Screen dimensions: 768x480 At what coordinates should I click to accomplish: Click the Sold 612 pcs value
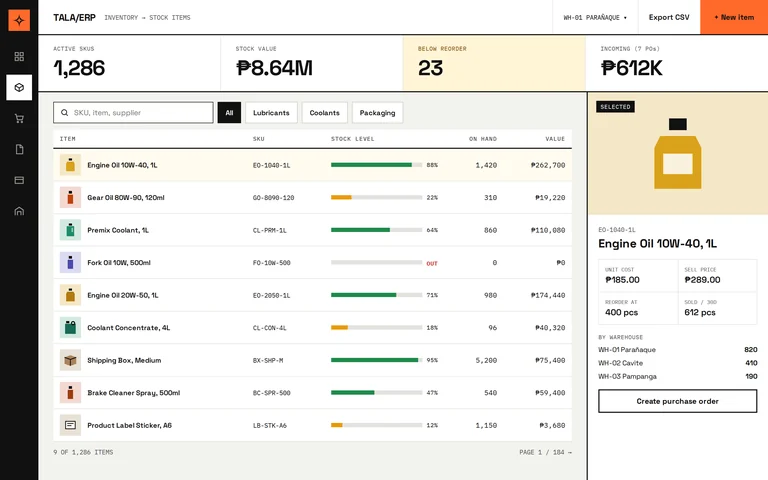pyautogui.click(x=700, y=312)
